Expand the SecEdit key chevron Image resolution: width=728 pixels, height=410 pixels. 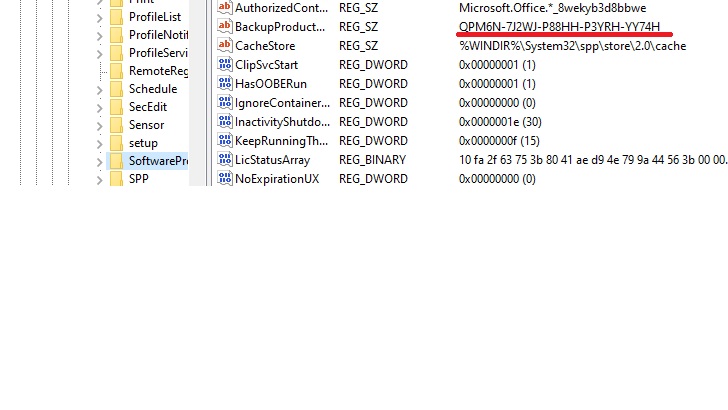[x=100, y=107]
